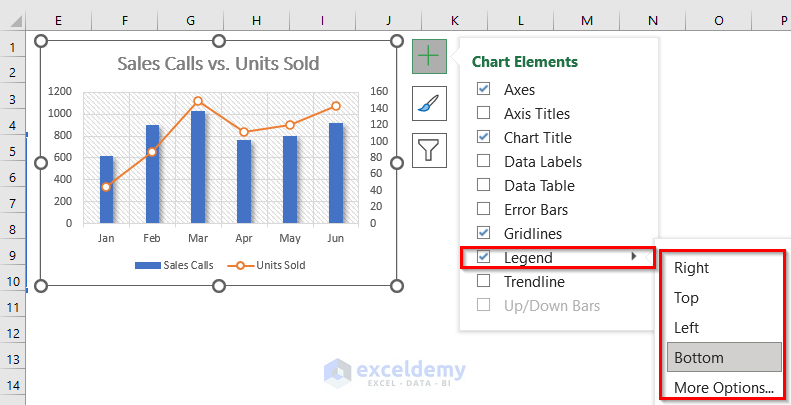This screenshot has width=791, height=405.
Task: Toggle the Gridlines checkbox off
Action: pos(484,234)
